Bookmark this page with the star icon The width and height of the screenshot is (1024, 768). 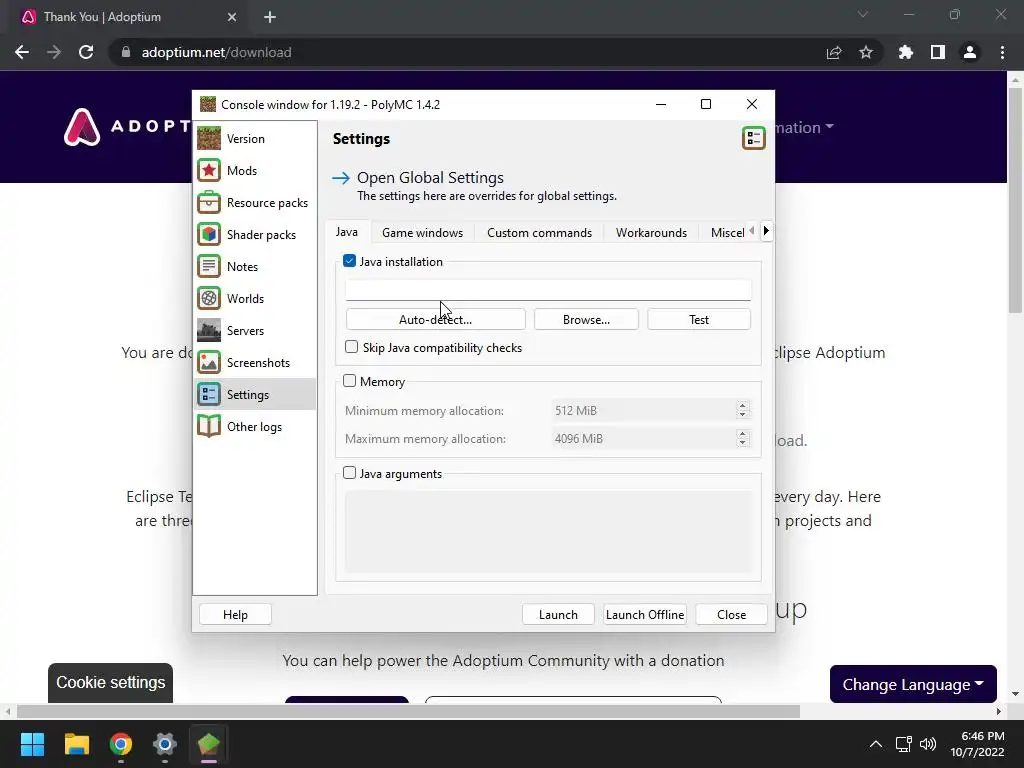pos(865,52)
